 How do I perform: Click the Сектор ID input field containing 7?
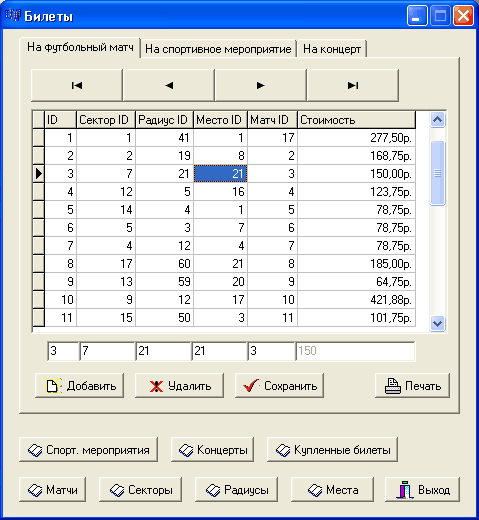tap(107, 351)
